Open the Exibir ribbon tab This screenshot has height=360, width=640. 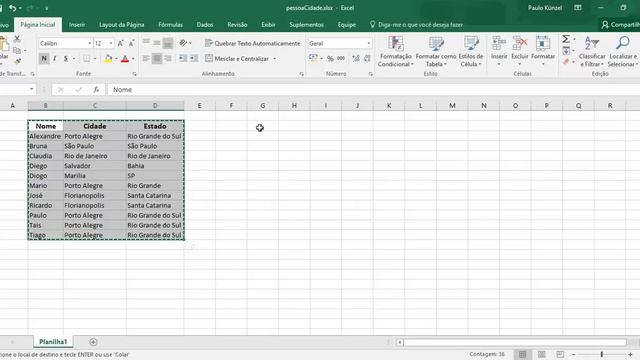pyautogui.click(x=268, y=25)
